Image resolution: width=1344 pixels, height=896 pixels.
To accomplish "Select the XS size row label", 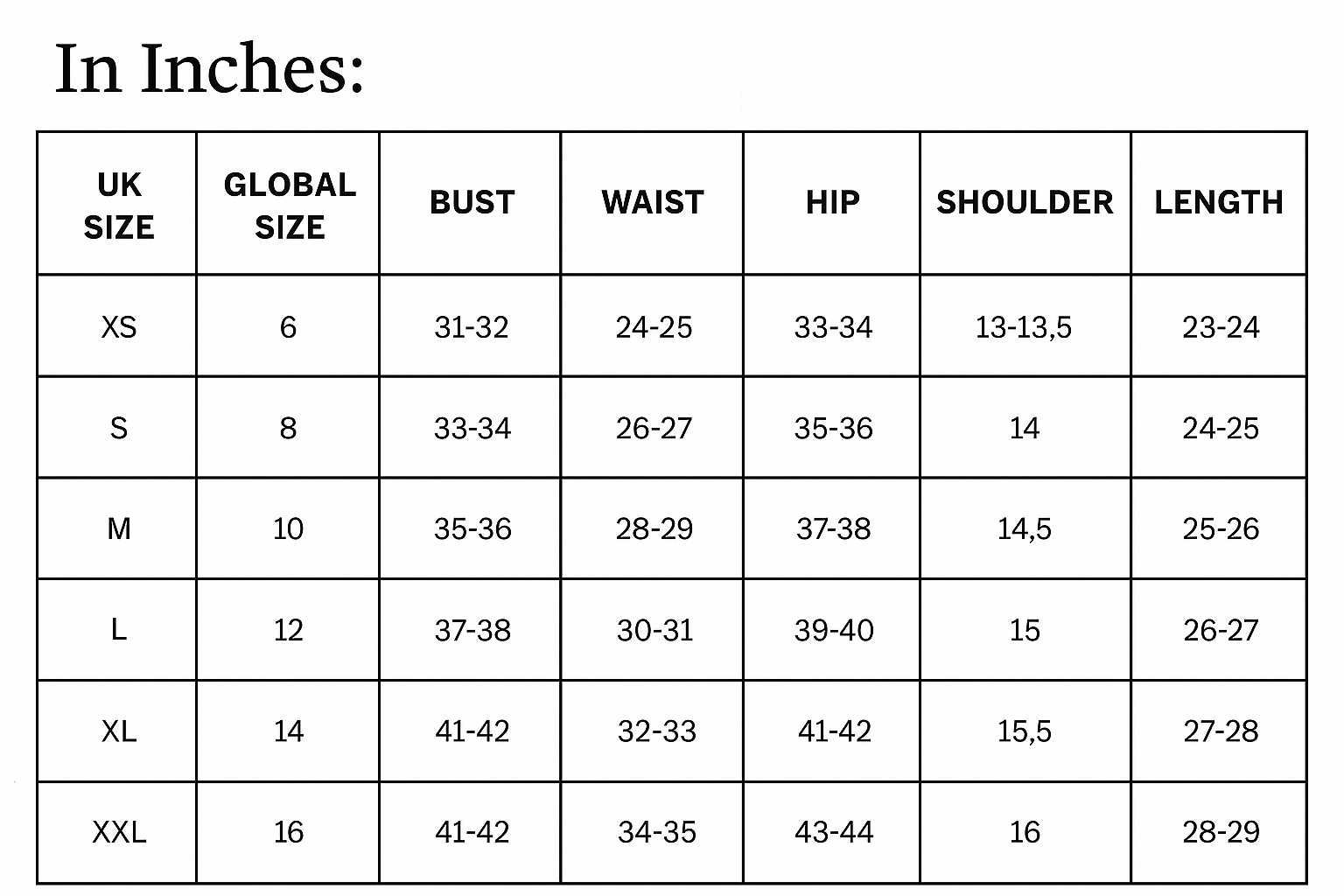I will click(x=119, y=327).
